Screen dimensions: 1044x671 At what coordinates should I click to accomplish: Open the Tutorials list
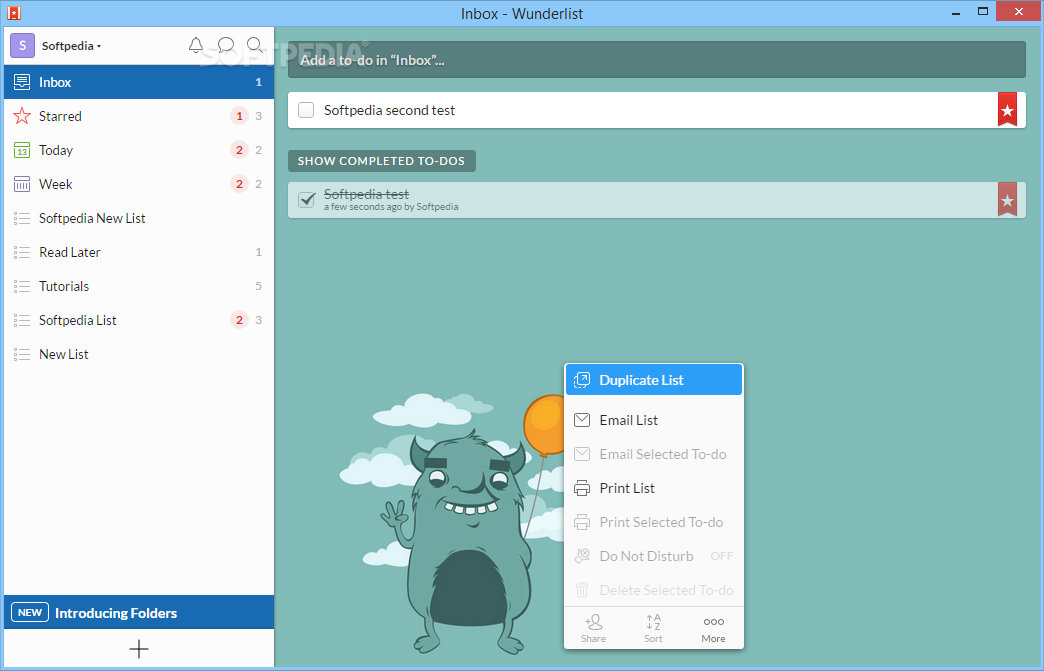point(139,286)
